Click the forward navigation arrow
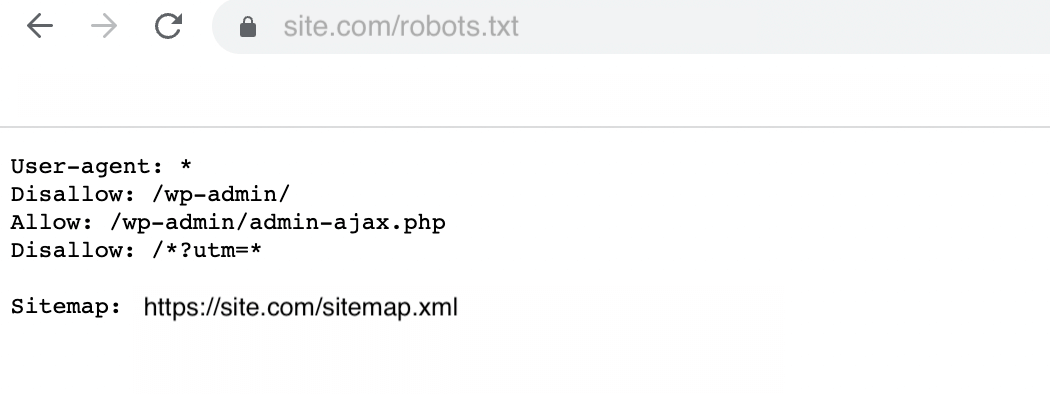This screenshot has height=394, width=1050. click(x=104, y=26)
